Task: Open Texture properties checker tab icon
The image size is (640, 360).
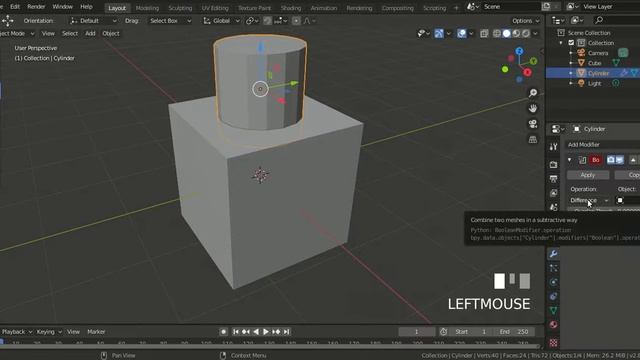Action: (553, 342)
